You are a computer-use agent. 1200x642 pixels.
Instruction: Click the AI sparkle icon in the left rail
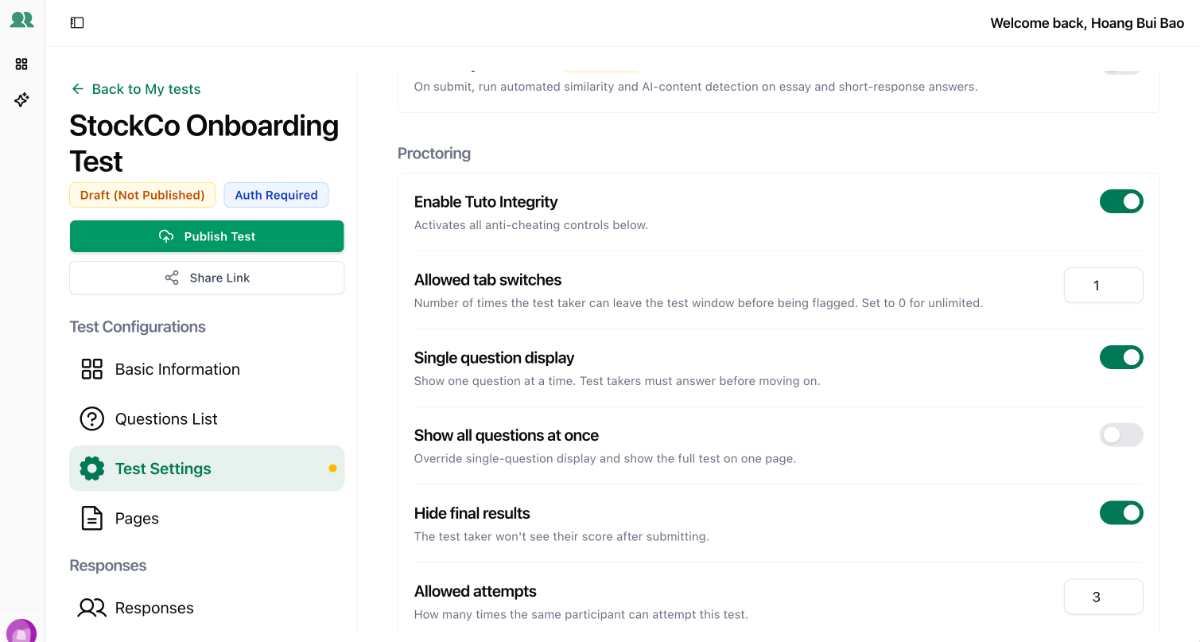[21, 100]
